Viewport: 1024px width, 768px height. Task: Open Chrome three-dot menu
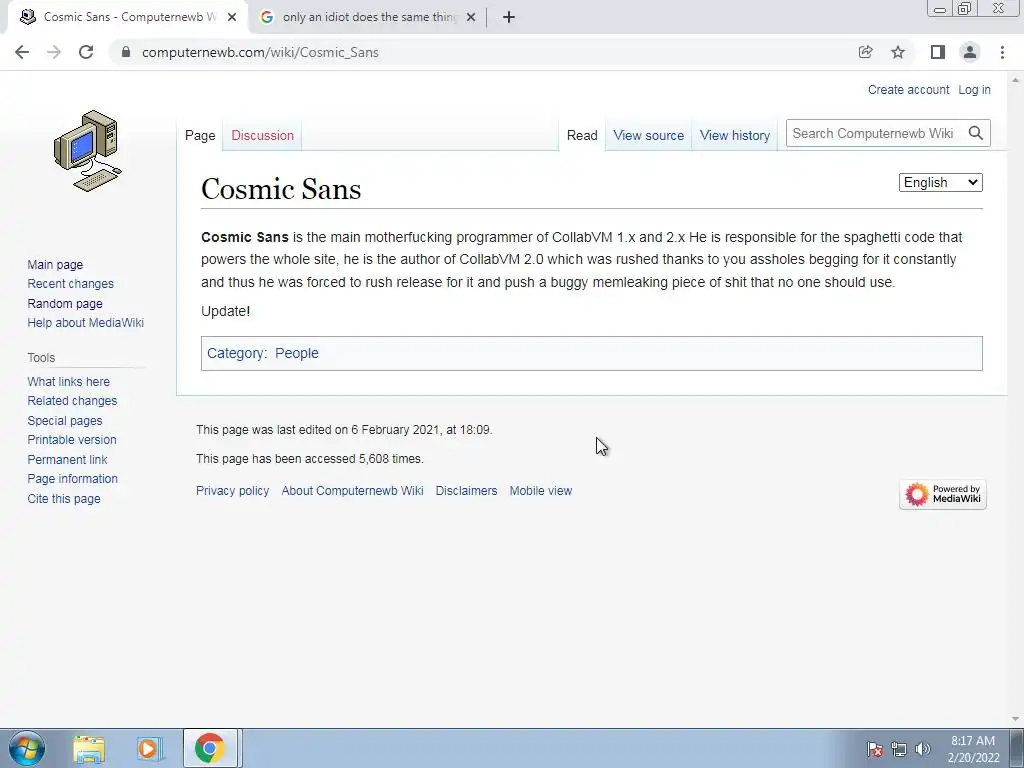(x=1002, y=52)
